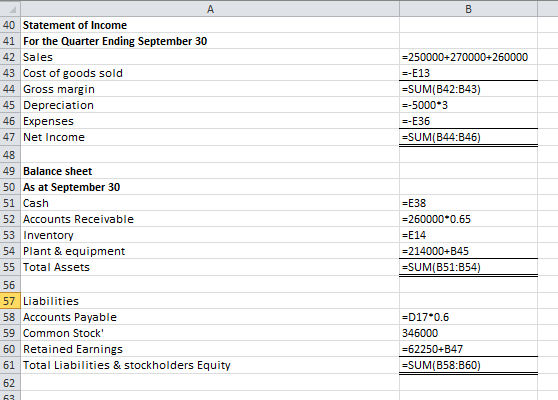Click the 'Common Stock' label cell
This screenshot has height=400, width=558.
coord(210,333)
